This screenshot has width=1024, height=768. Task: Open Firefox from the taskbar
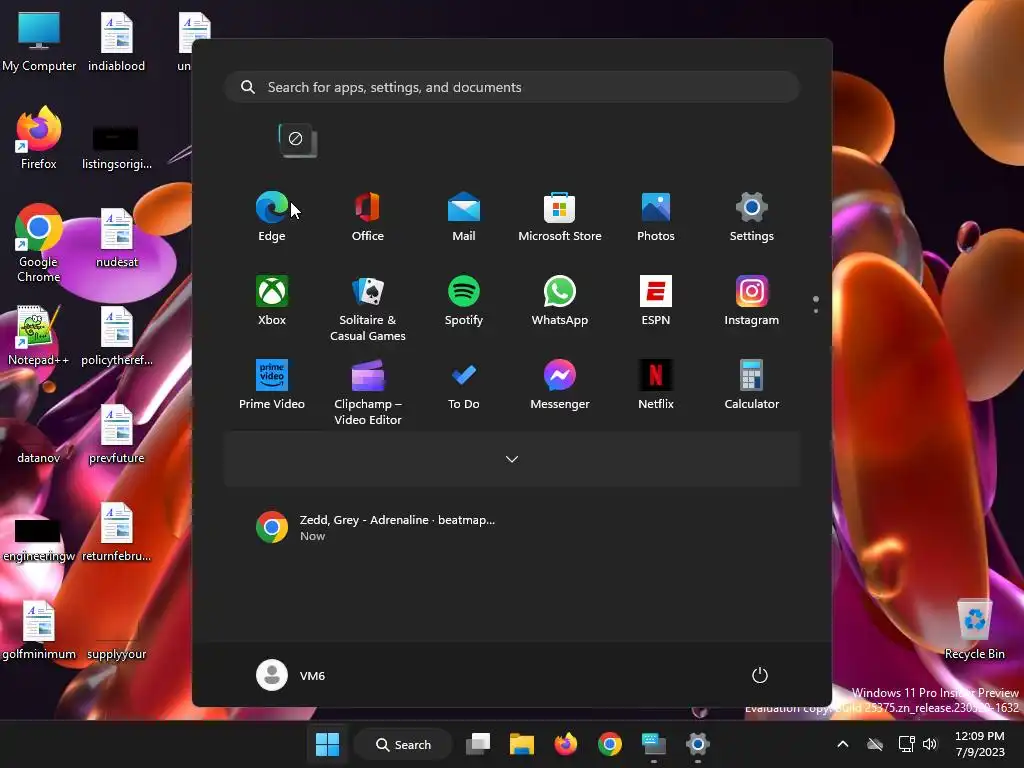click(x=566, y=744)
